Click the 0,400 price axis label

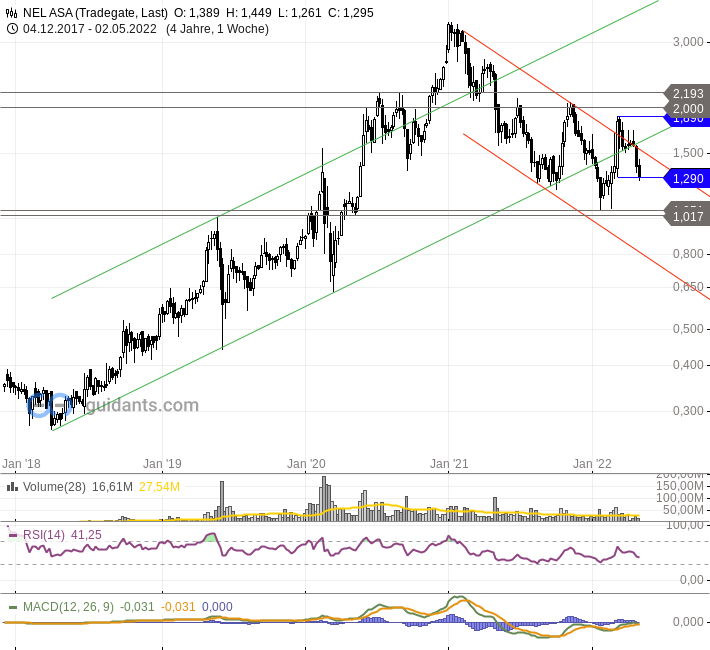[688, 365]
